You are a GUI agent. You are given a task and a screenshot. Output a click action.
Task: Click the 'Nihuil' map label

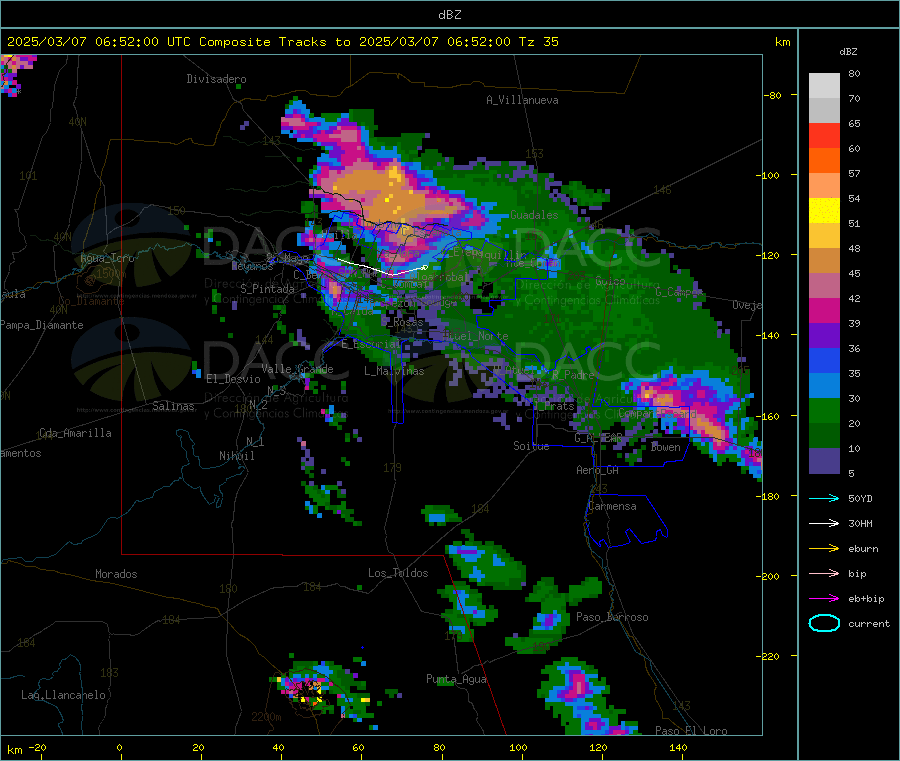click(x=236, y=456)
